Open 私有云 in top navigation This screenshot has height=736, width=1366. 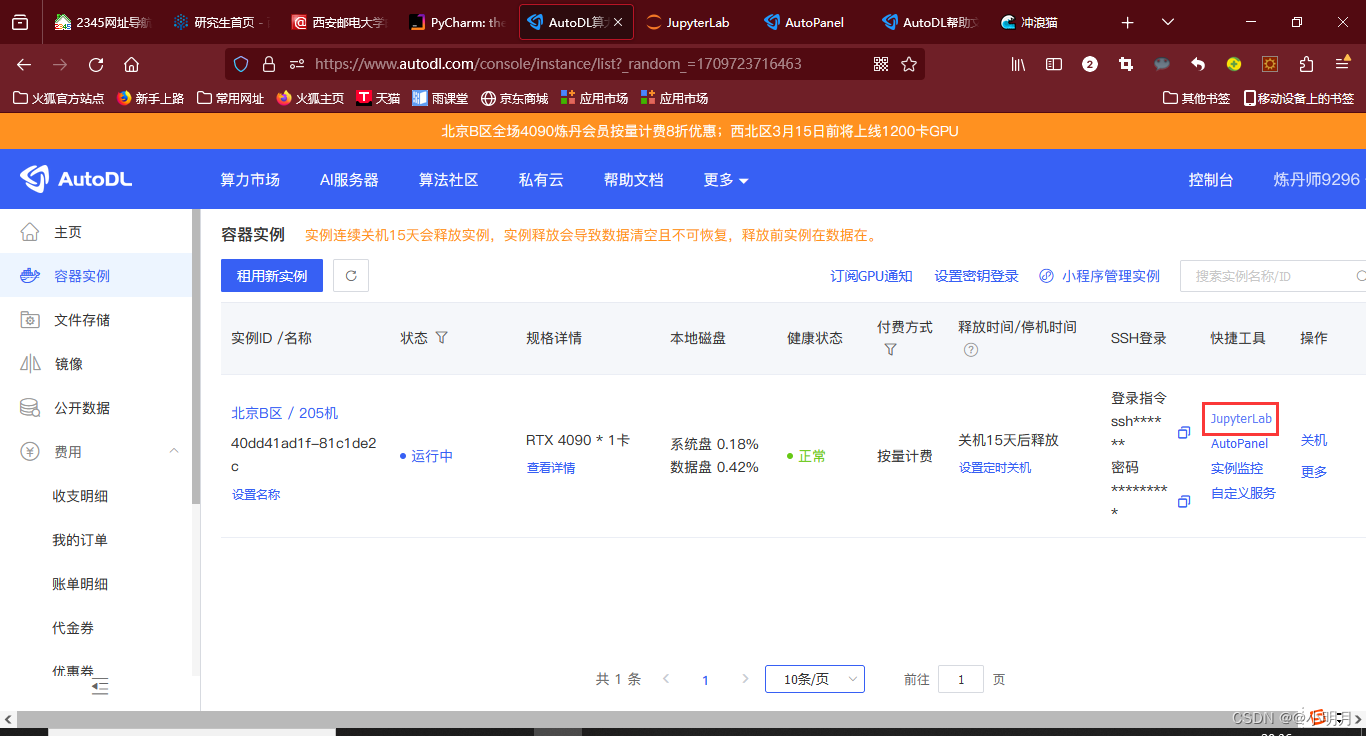pos(541,180)
